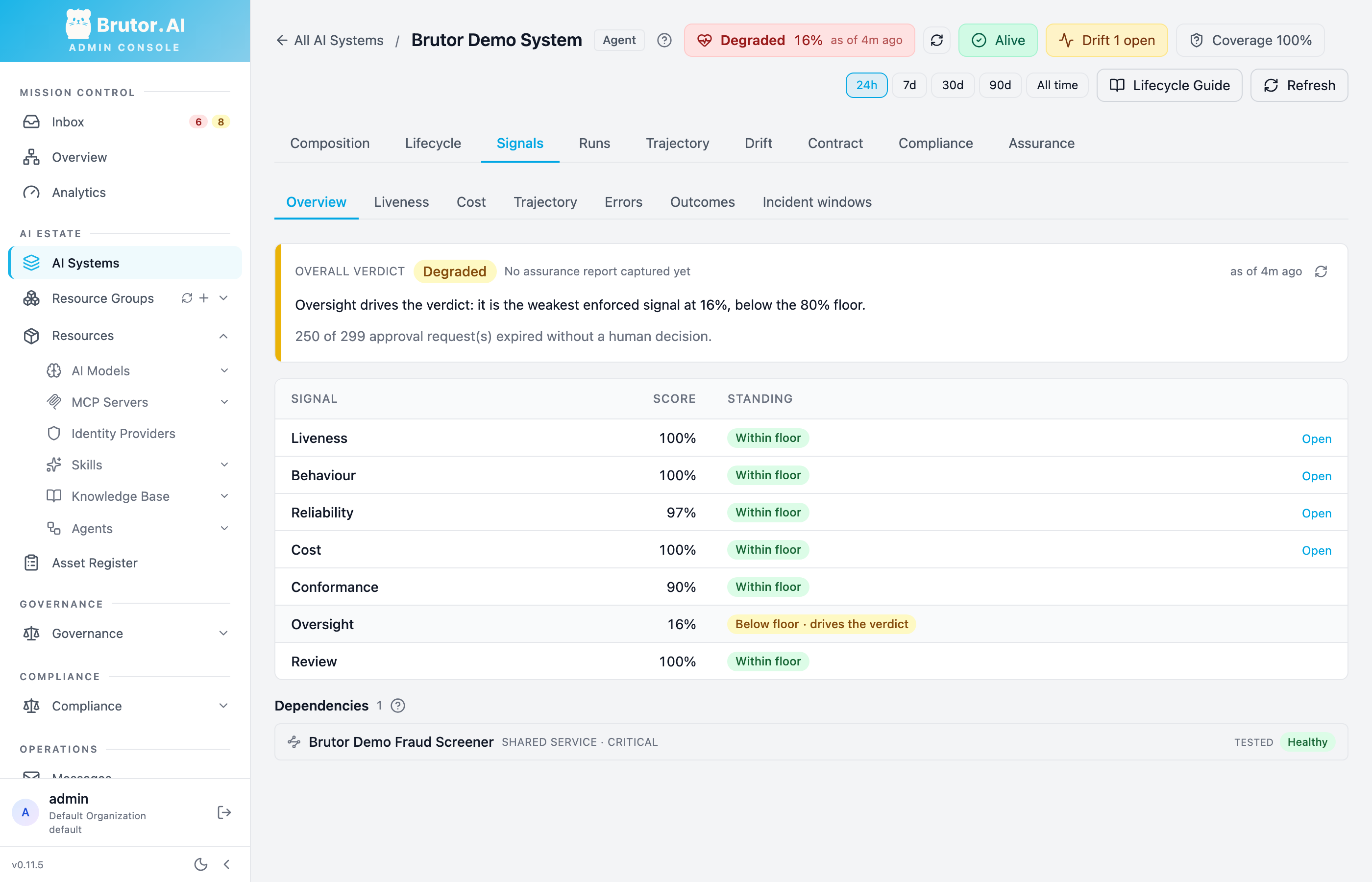Click the Dependencies help icon
The width and height of the screenshot is (1372, 882).
pos(398,706)
